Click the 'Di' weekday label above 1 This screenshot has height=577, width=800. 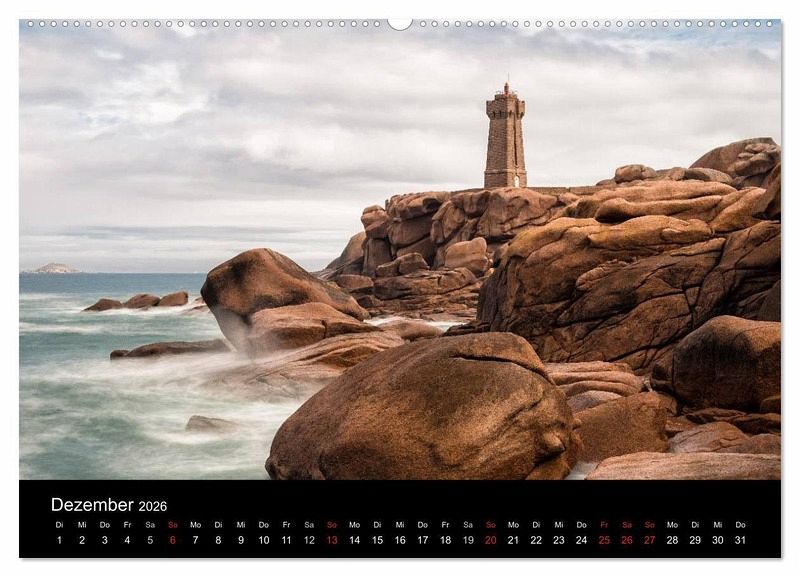(x=59, y=524)
